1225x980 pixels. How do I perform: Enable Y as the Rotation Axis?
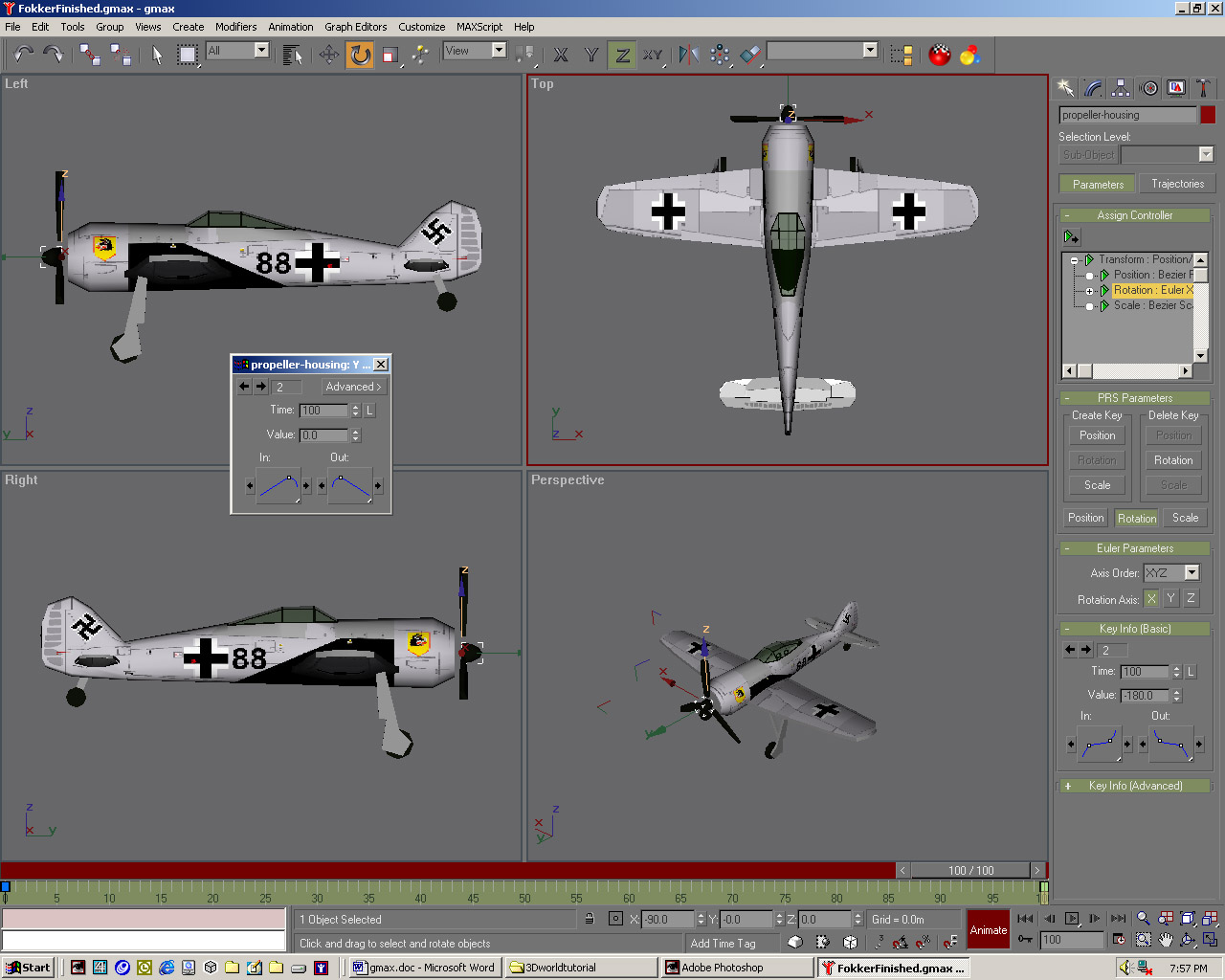click(x=1170, y=598)
